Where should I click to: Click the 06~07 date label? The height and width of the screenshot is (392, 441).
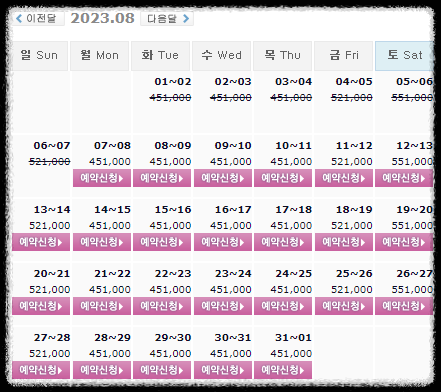(52, 145)
